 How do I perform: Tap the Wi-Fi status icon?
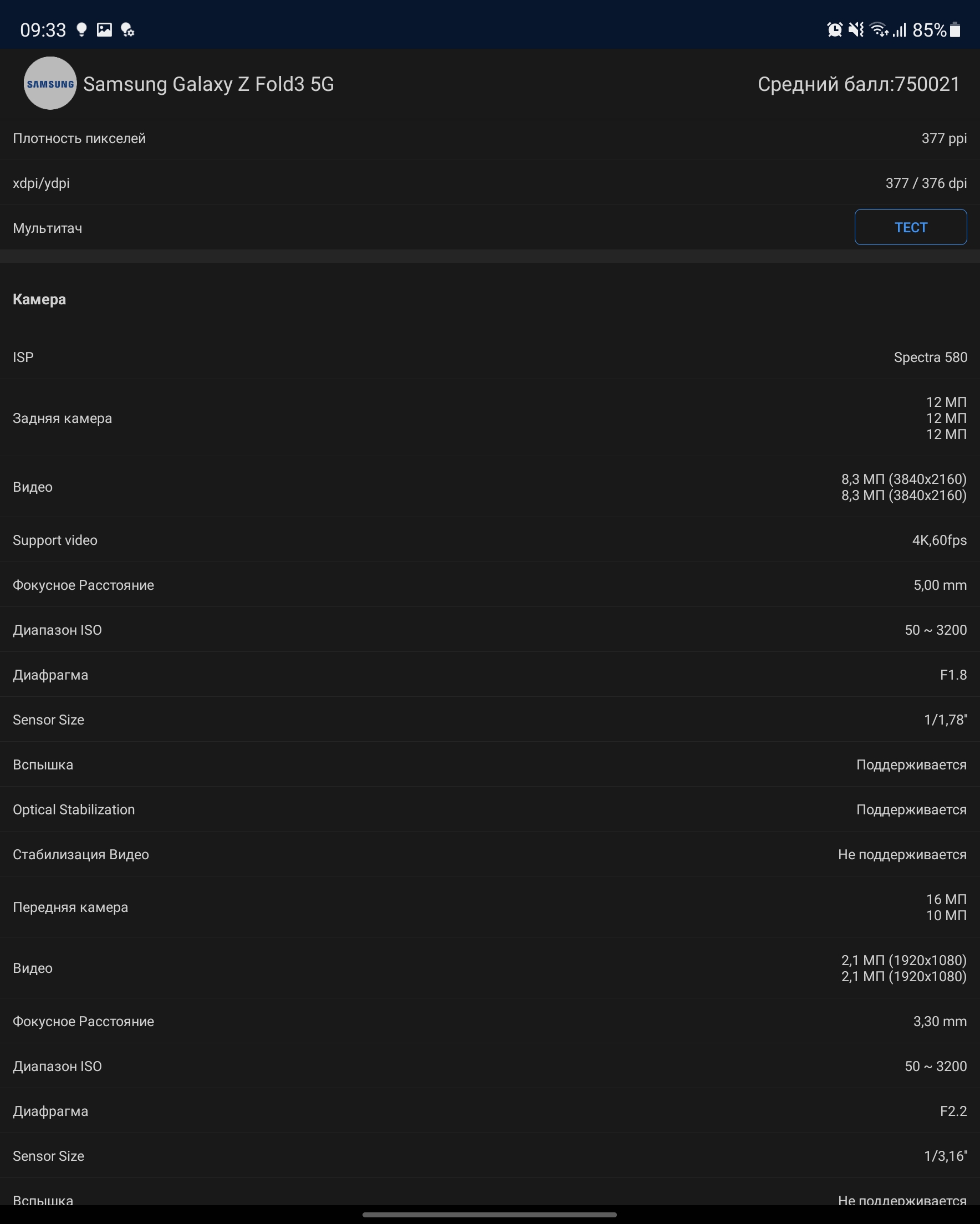coord(879,29)
